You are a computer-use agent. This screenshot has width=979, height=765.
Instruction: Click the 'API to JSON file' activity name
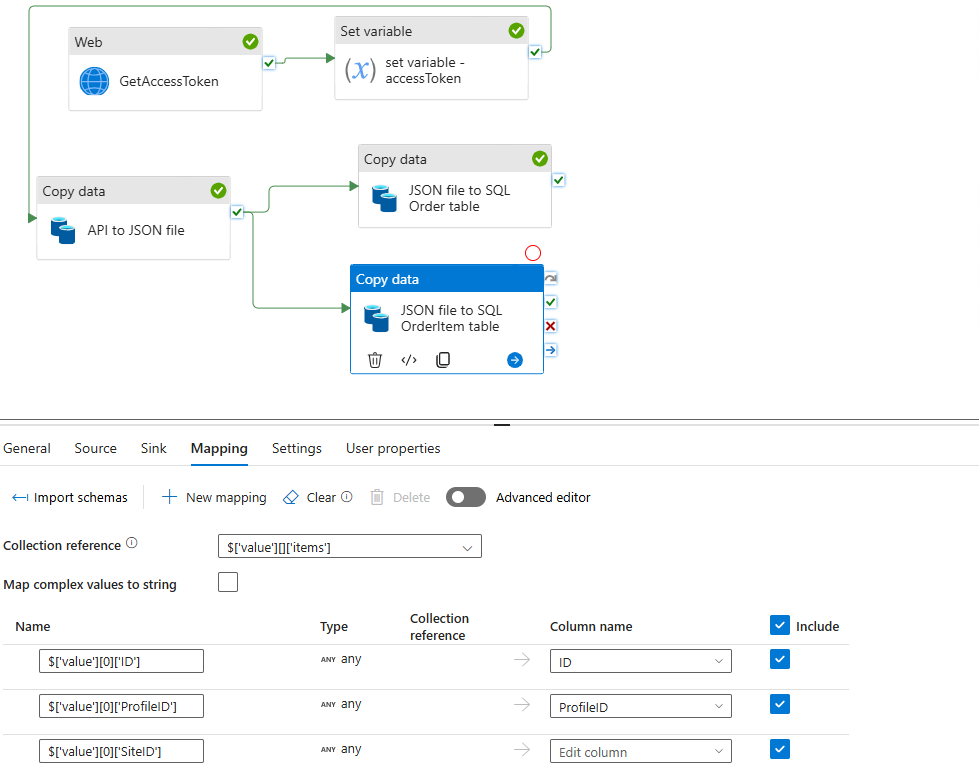pyautogui.click(x=136, y=230)
